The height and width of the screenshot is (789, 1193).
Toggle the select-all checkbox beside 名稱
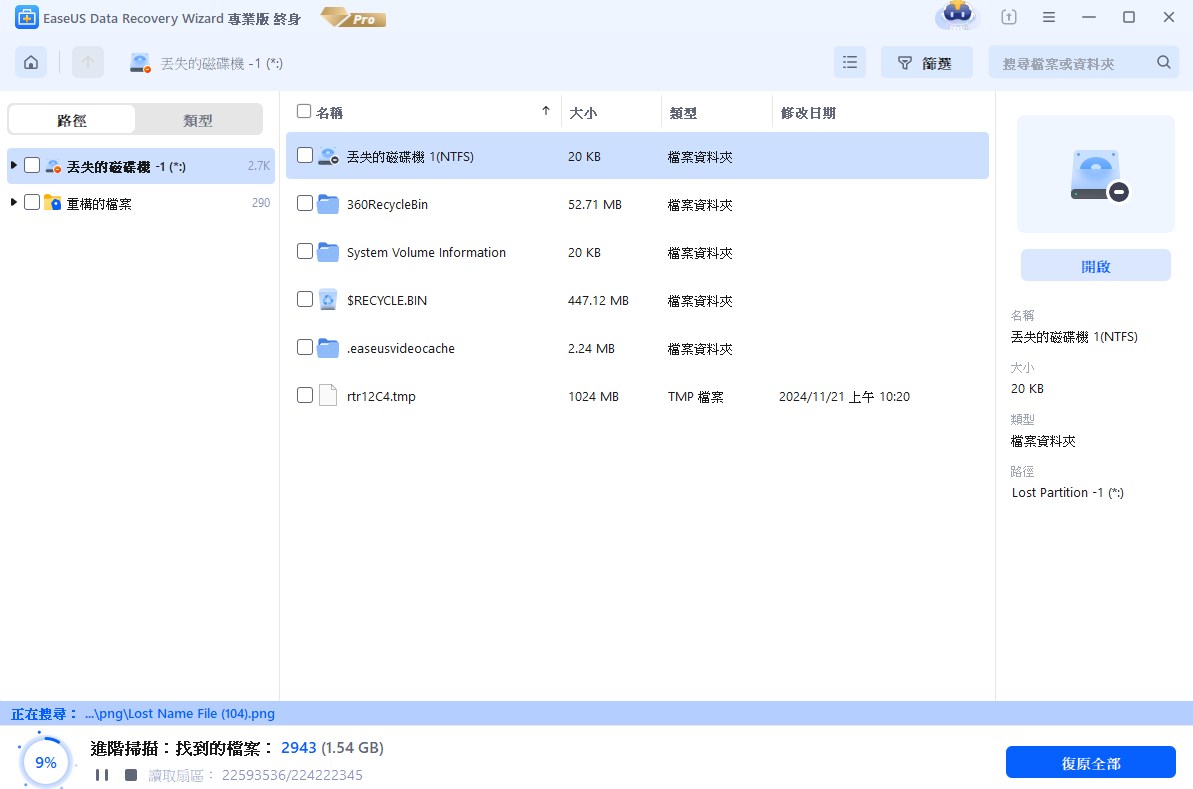[x=304, y=111]
